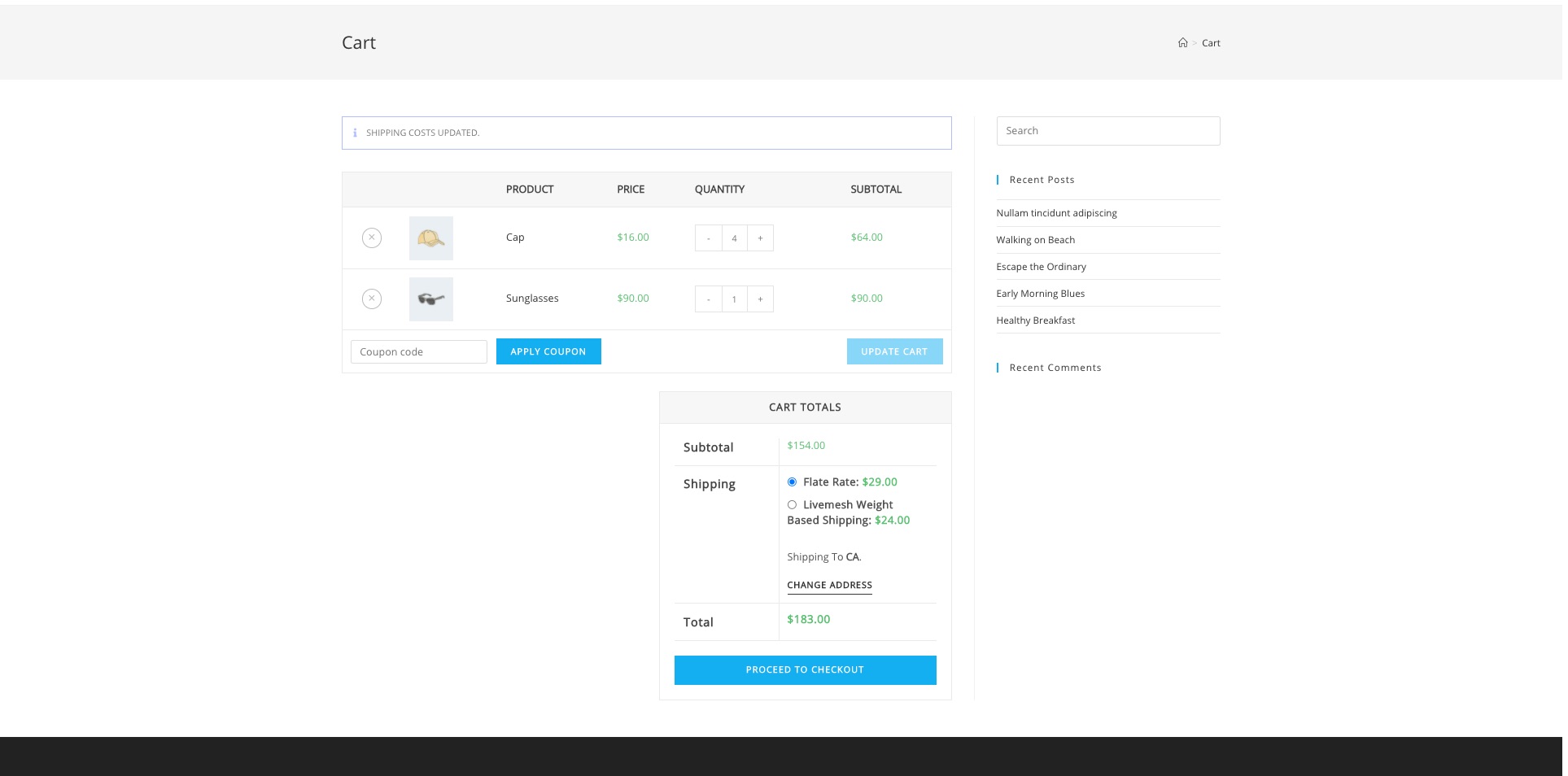Click inside the Coupon code field

(418, 351)
